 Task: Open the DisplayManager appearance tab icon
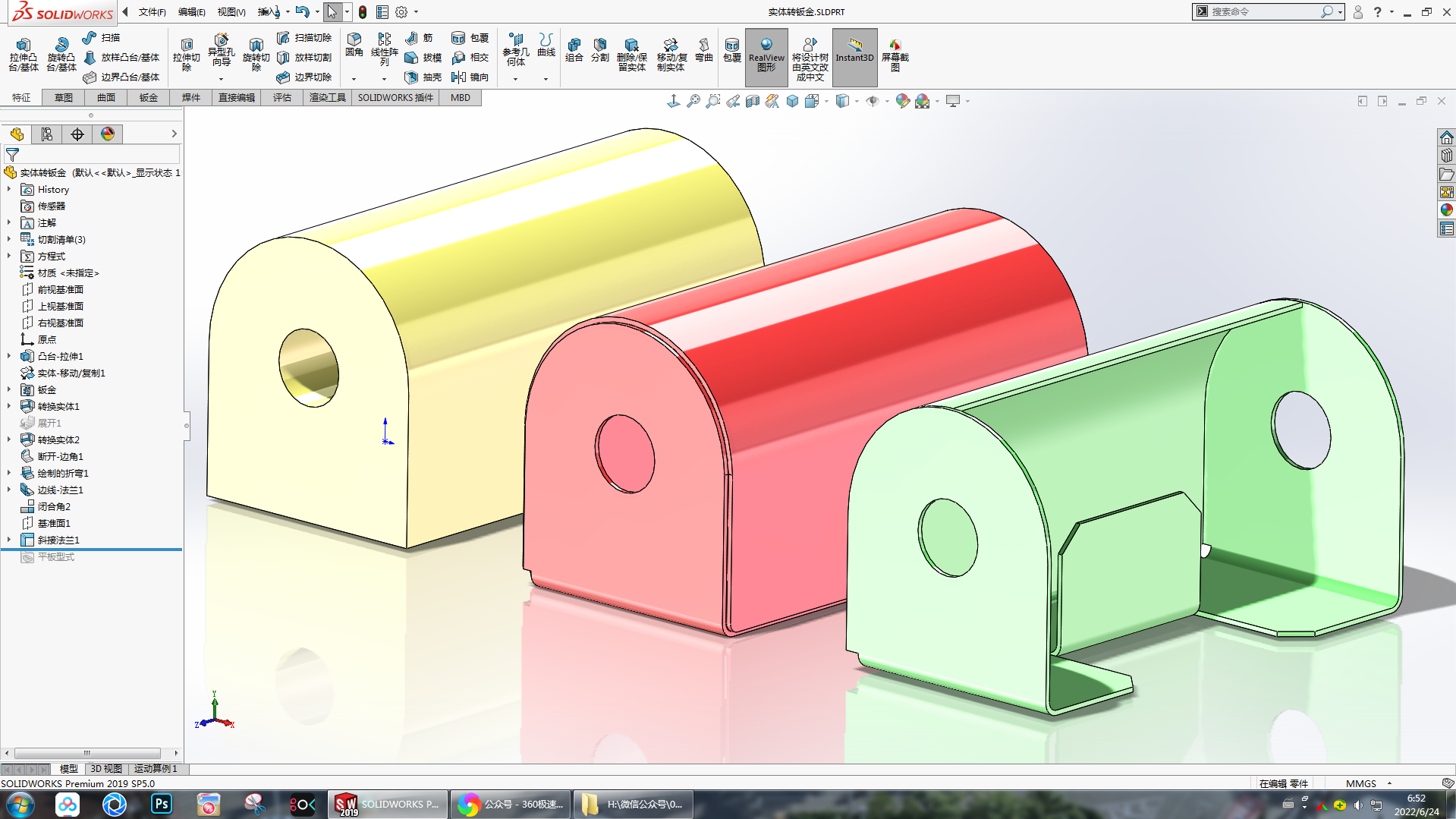[x=108, y=134]
